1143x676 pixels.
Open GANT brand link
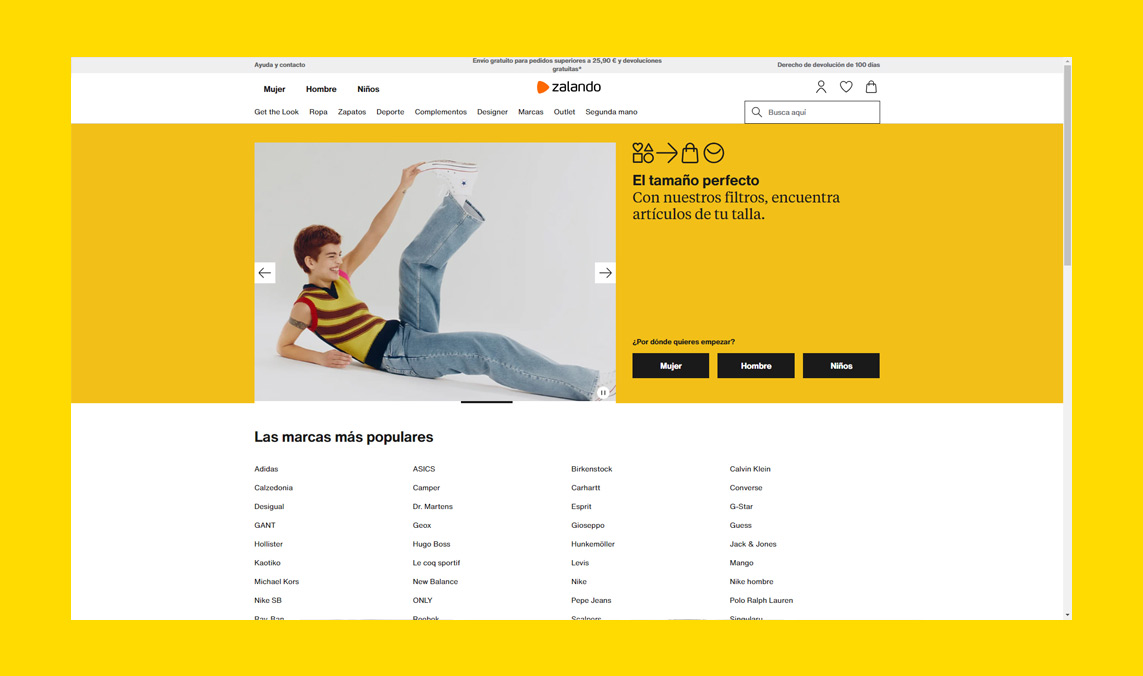point(265,525)
